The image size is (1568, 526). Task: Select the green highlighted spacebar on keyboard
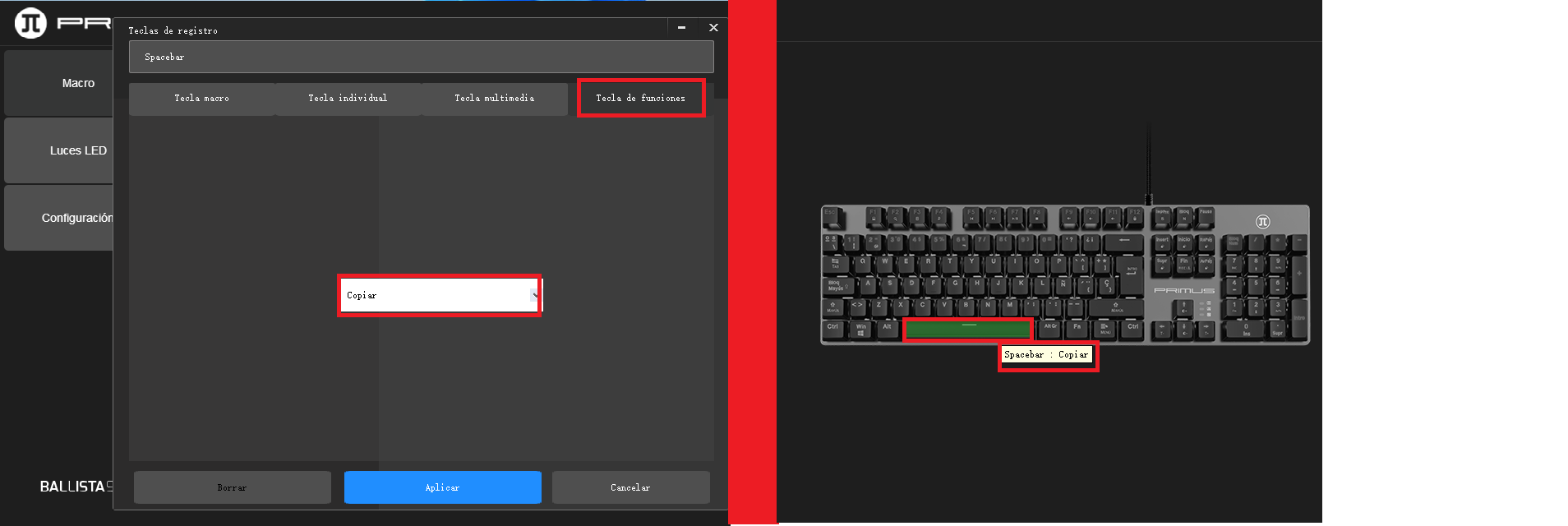pos(967,330)
